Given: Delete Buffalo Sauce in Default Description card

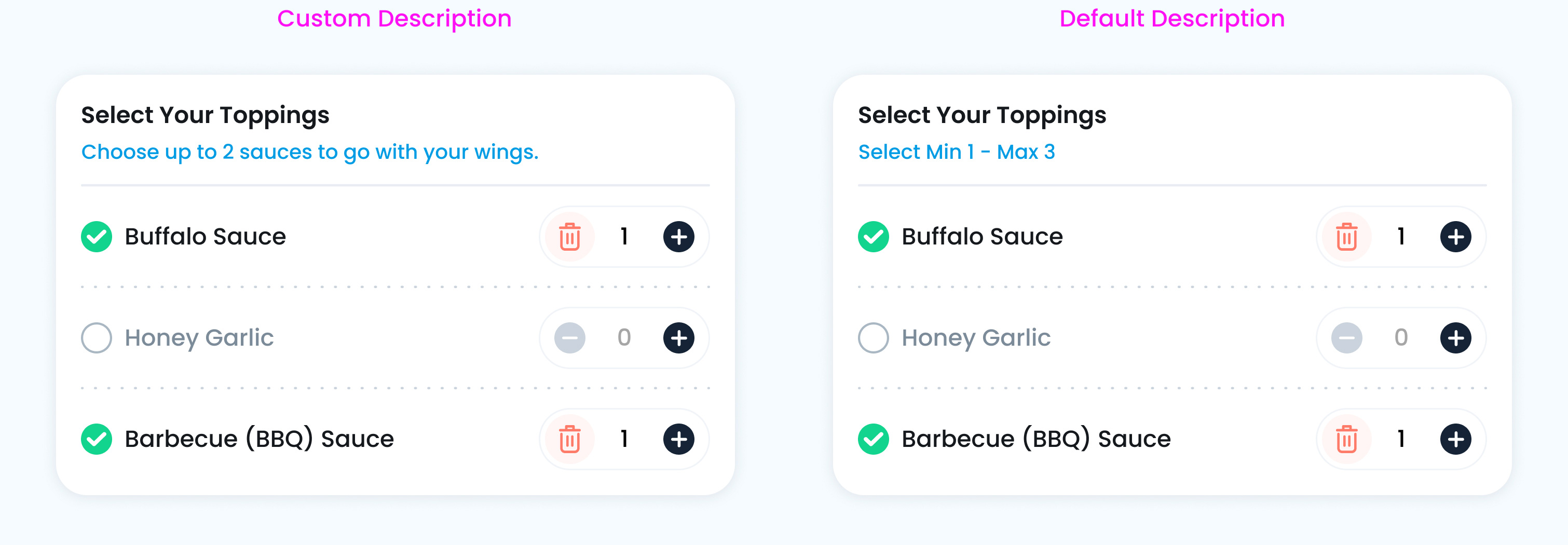Looking at the screenshot, I should tap(1346, 236).
